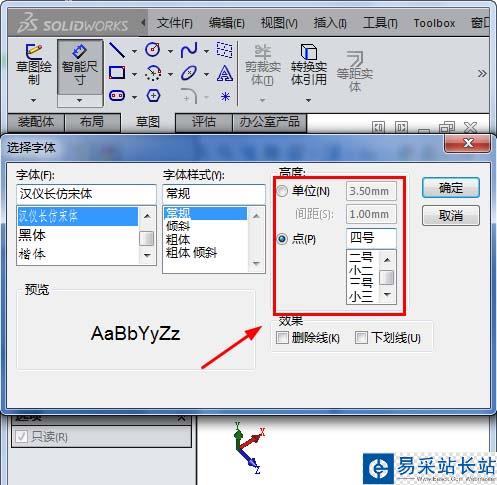Expand the toolbar overflow chevron
Viewport: 497px width, 485px height.
tap(482, 74)
